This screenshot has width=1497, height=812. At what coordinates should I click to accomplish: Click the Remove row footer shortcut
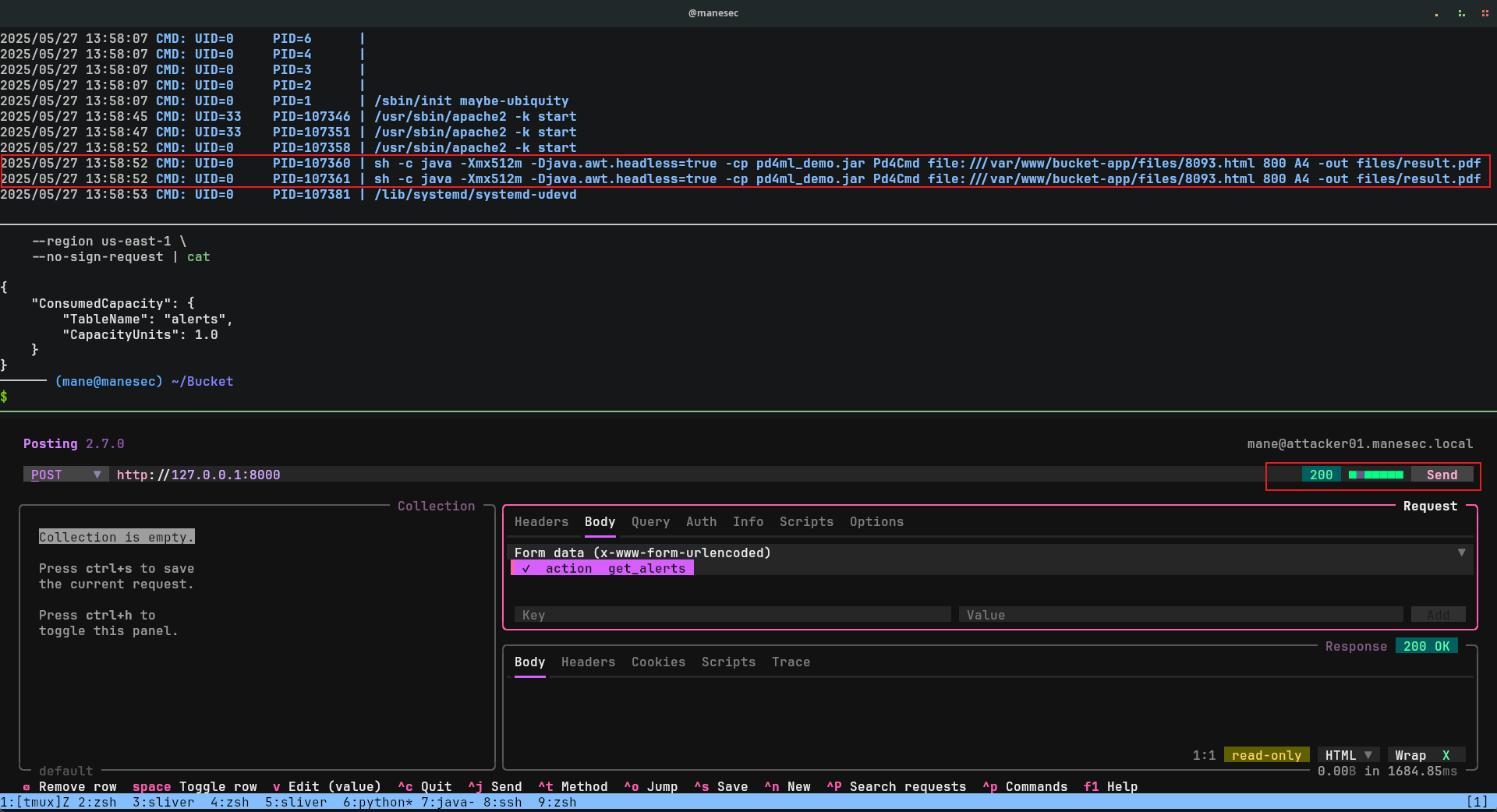(x=70, y=786)
